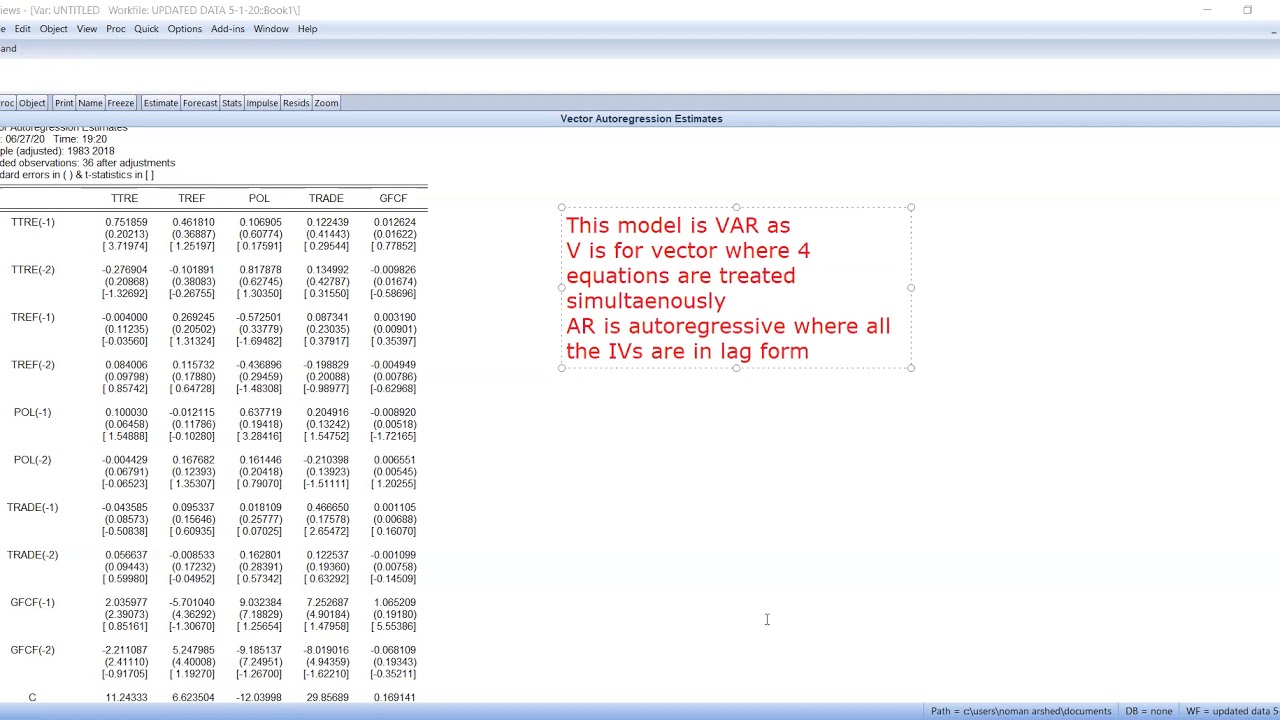1280x720 pixels.
Task: Click the Estimate toolbar button
Action: [x=160, y=103]
